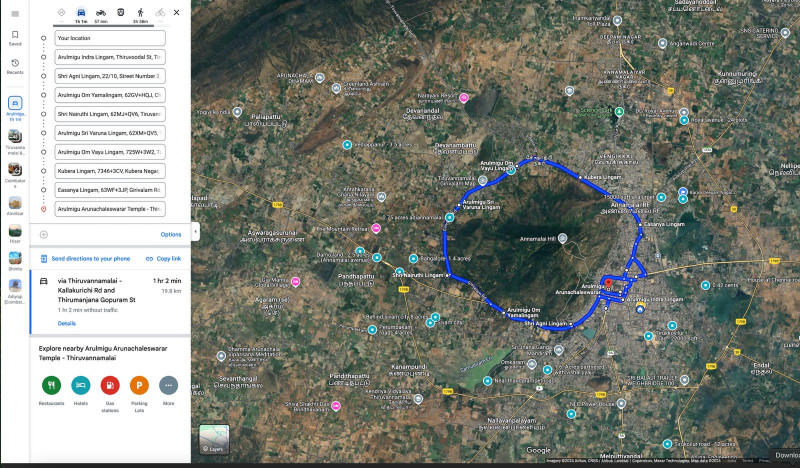Edit the Shri Agni Lingam stop field
Viewport: 800px width, 468px height.
pyautogui.click(x=110, y=76)
